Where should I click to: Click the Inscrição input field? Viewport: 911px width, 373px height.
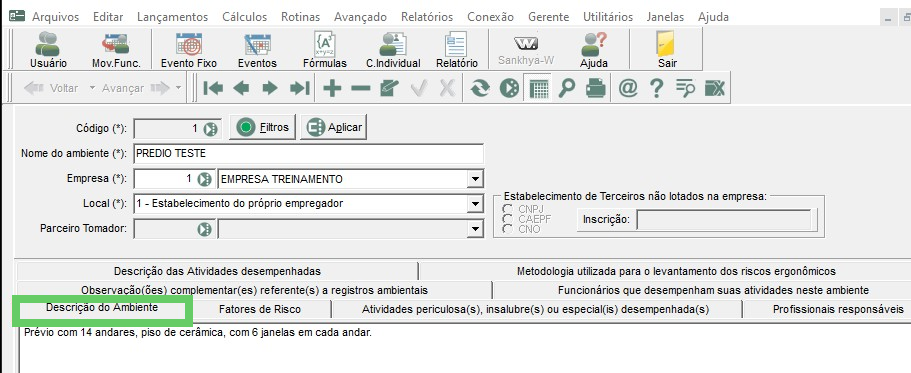(x=724, y=220)
